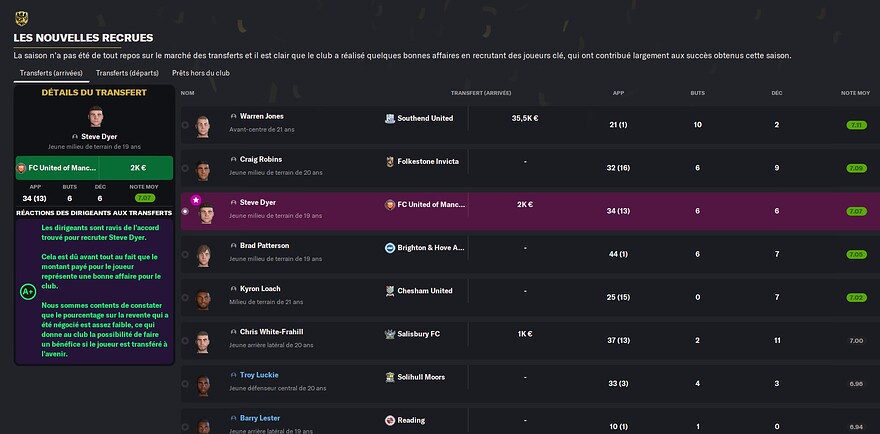Screen dimensions: 880x434
Task: Click the Chesham United club badge
Action: [x=389, y=291]
